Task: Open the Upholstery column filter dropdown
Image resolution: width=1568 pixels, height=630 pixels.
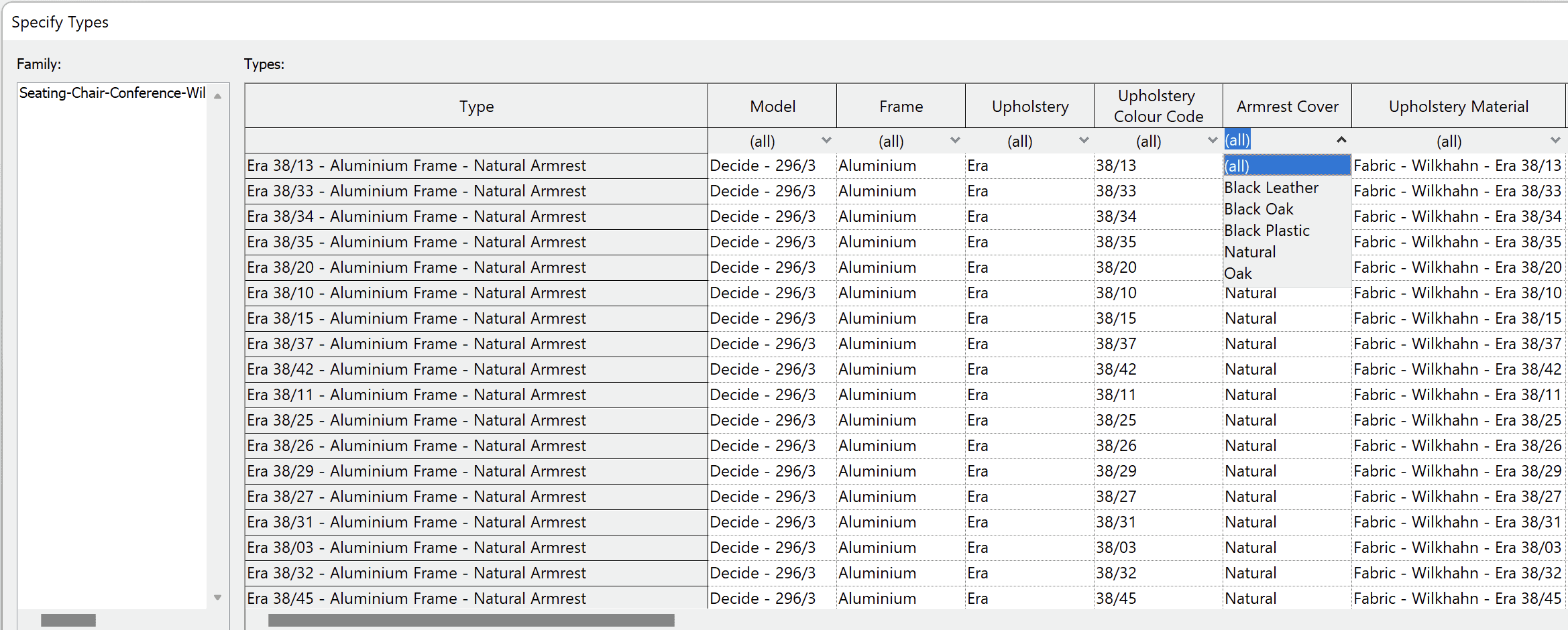Action: (x=1084, y=141)
